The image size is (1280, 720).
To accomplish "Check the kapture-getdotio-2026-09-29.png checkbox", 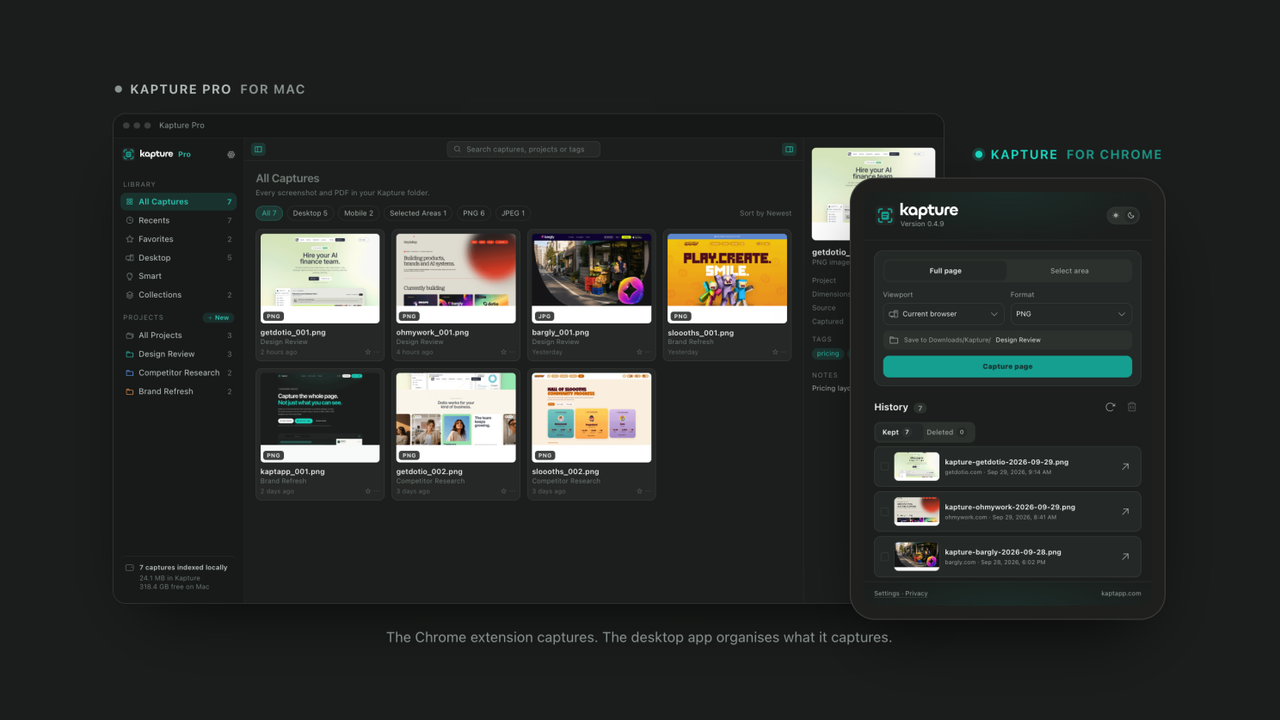I will click(x=884, y=467).
